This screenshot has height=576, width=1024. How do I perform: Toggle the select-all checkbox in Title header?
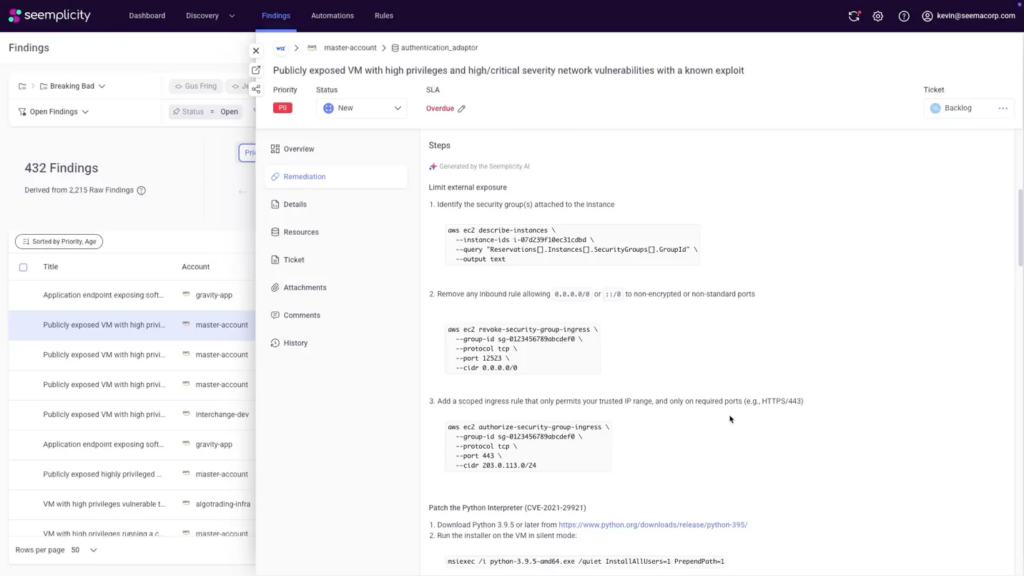tap(23, 267)
